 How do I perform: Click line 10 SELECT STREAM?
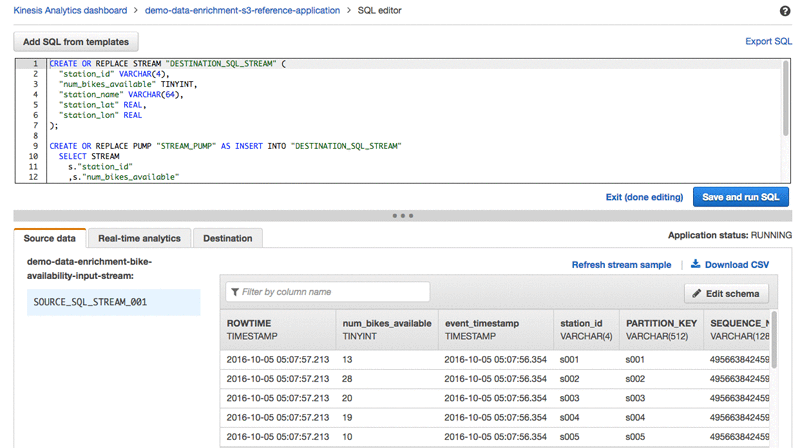(89, 156)
